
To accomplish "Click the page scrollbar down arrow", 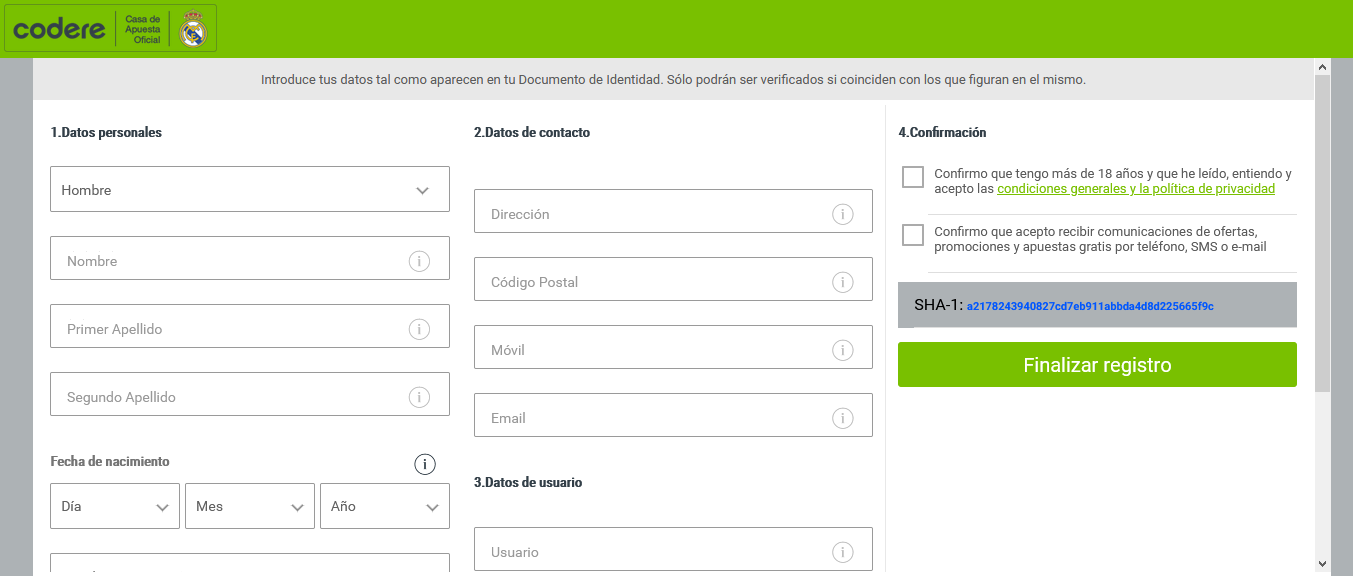I will [x=1322, y=564].
